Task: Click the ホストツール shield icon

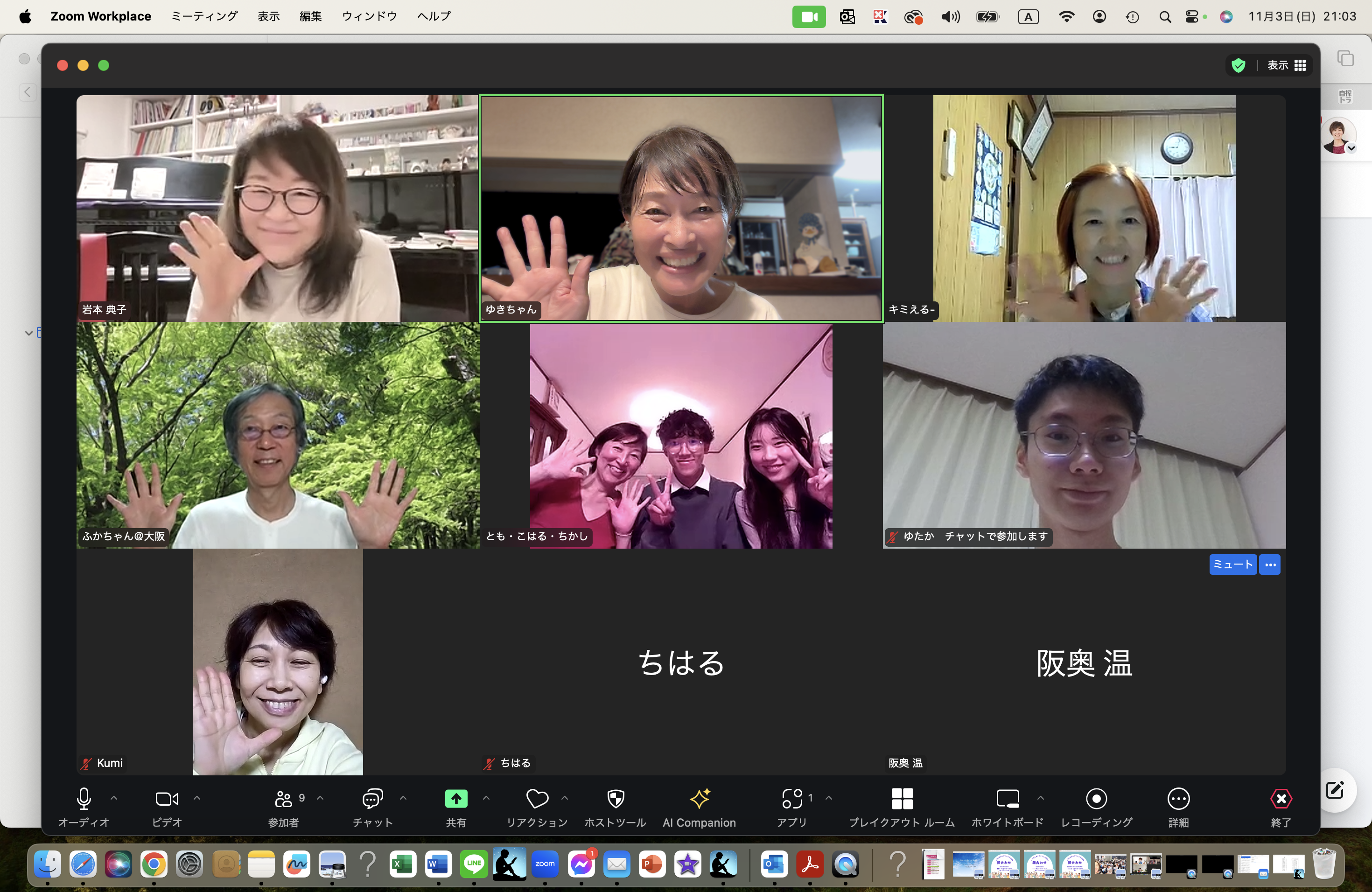Action: (x=616, y=799)
